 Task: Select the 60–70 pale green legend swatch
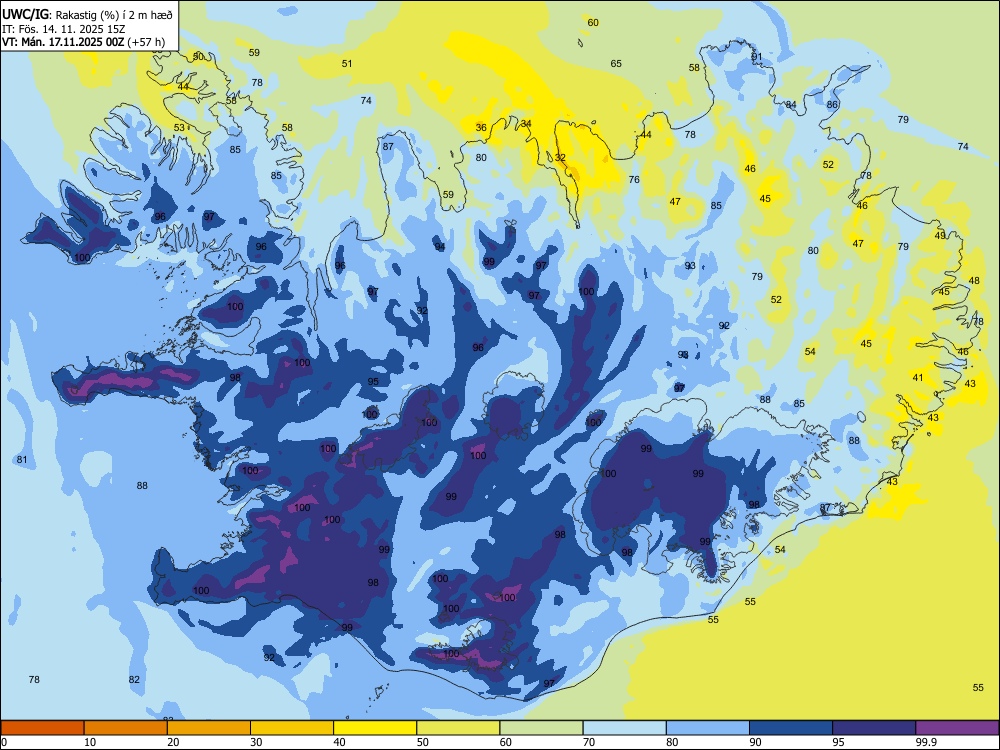[541, 728]
